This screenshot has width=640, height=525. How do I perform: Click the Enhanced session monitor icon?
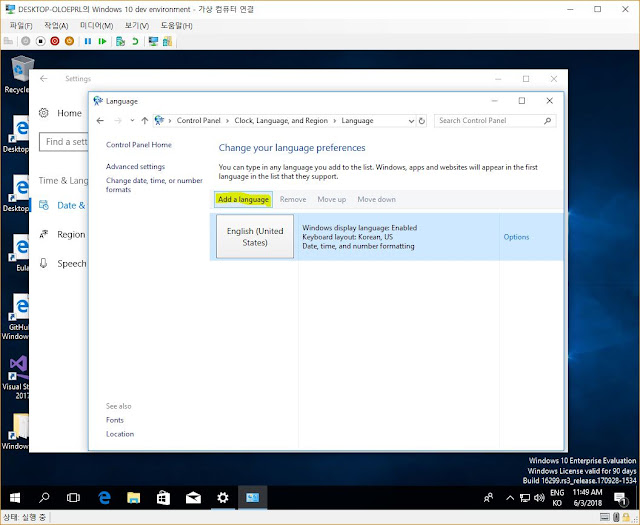point(153,41)
